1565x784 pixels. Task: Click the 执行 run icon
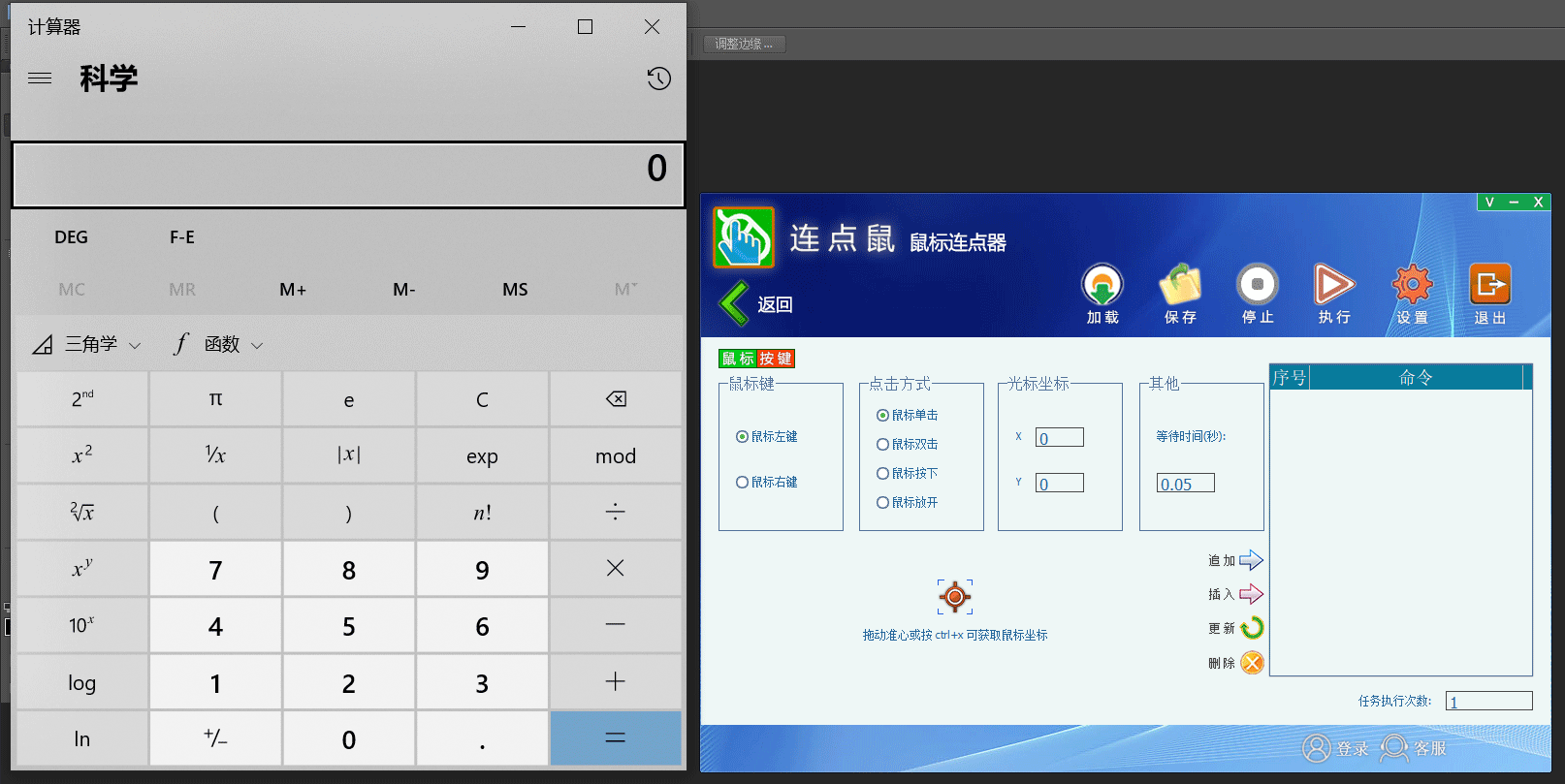[1334, 285]
